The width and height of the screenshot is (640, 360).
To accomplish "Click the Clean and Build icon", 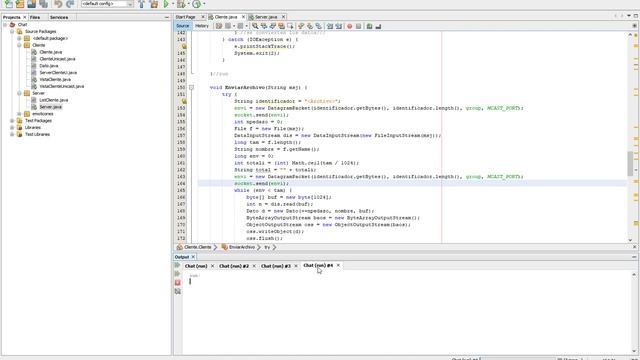I will tap(154, 4).
